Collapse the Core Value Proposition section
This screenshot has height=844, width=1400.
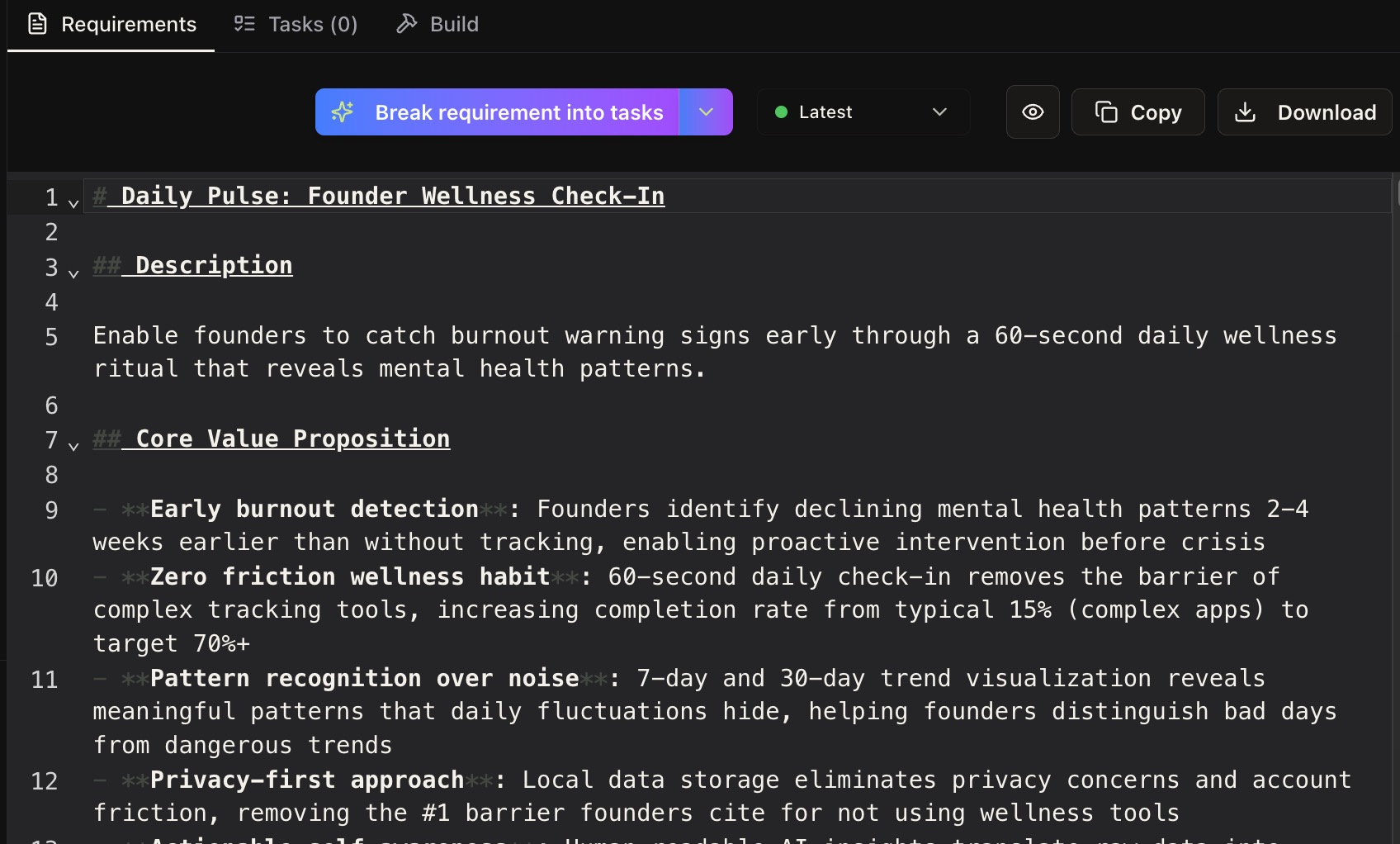point(73,446)
